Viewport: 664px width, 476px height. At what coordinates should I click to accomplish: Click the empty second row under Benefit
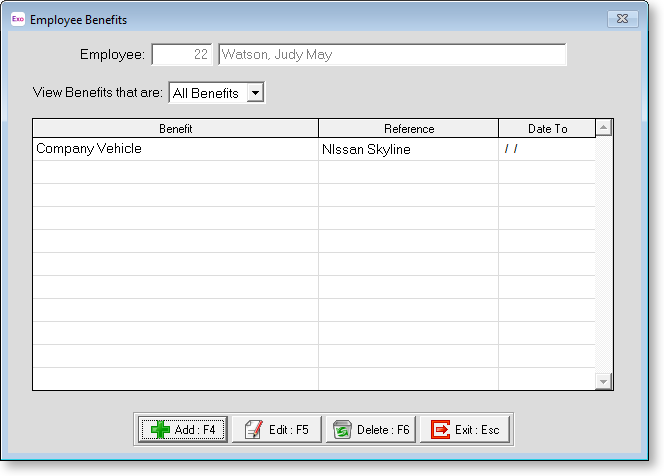175,172
